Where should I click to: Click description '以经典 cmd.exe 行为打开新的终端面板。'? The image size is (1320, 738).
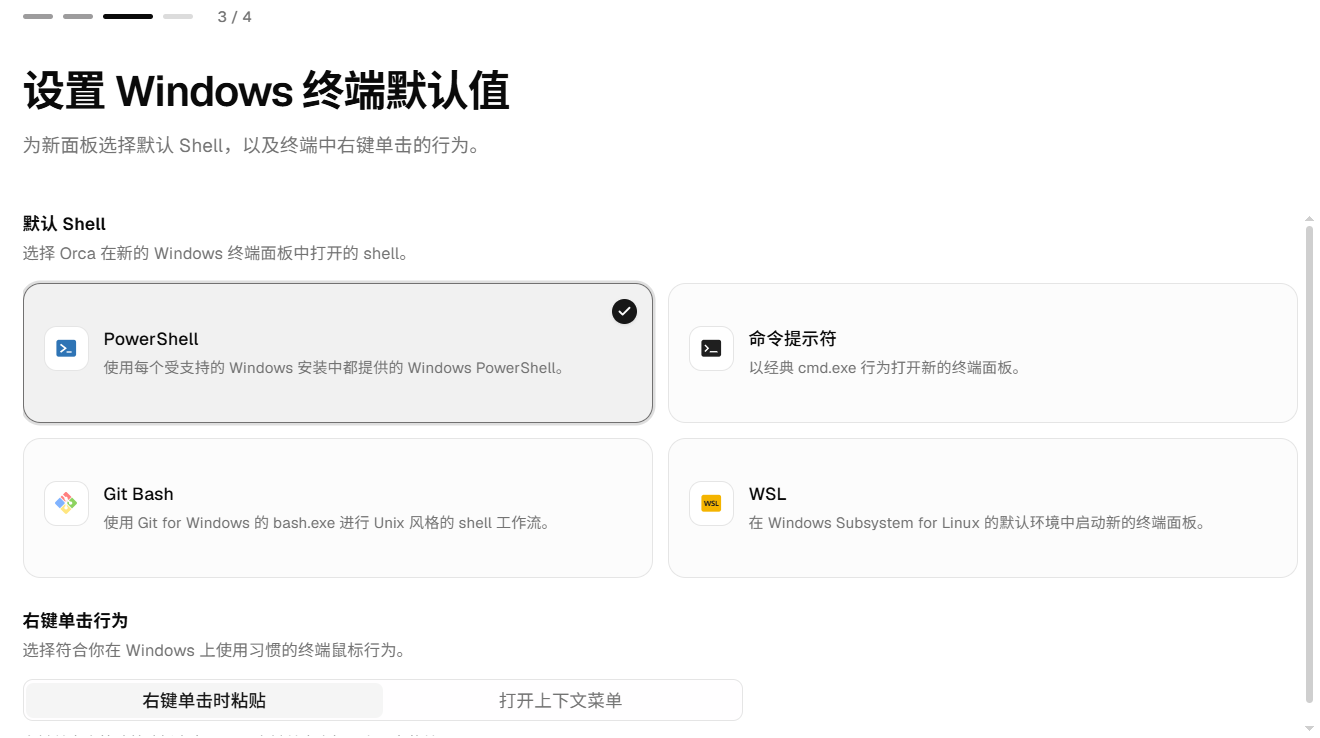[x=887, y=368]
